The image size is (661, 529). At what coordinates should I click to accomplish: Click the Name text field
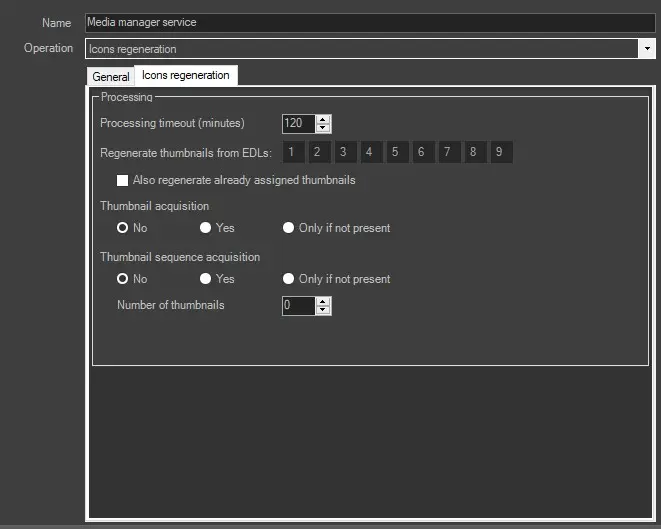pyautogui.click(x=369, y=22)
